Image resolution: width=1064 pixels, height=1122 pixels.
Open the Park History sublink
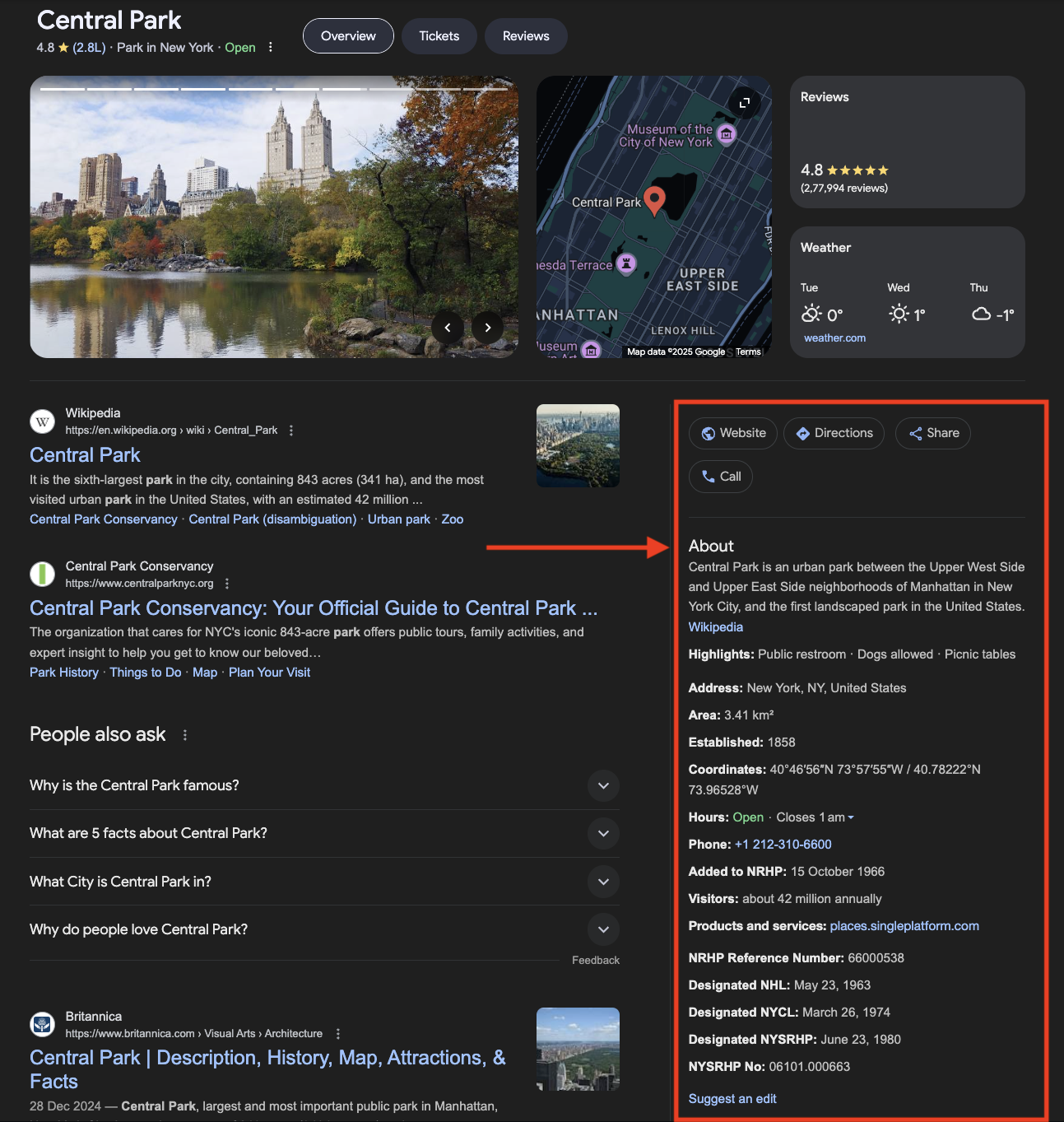coord(64,673)
